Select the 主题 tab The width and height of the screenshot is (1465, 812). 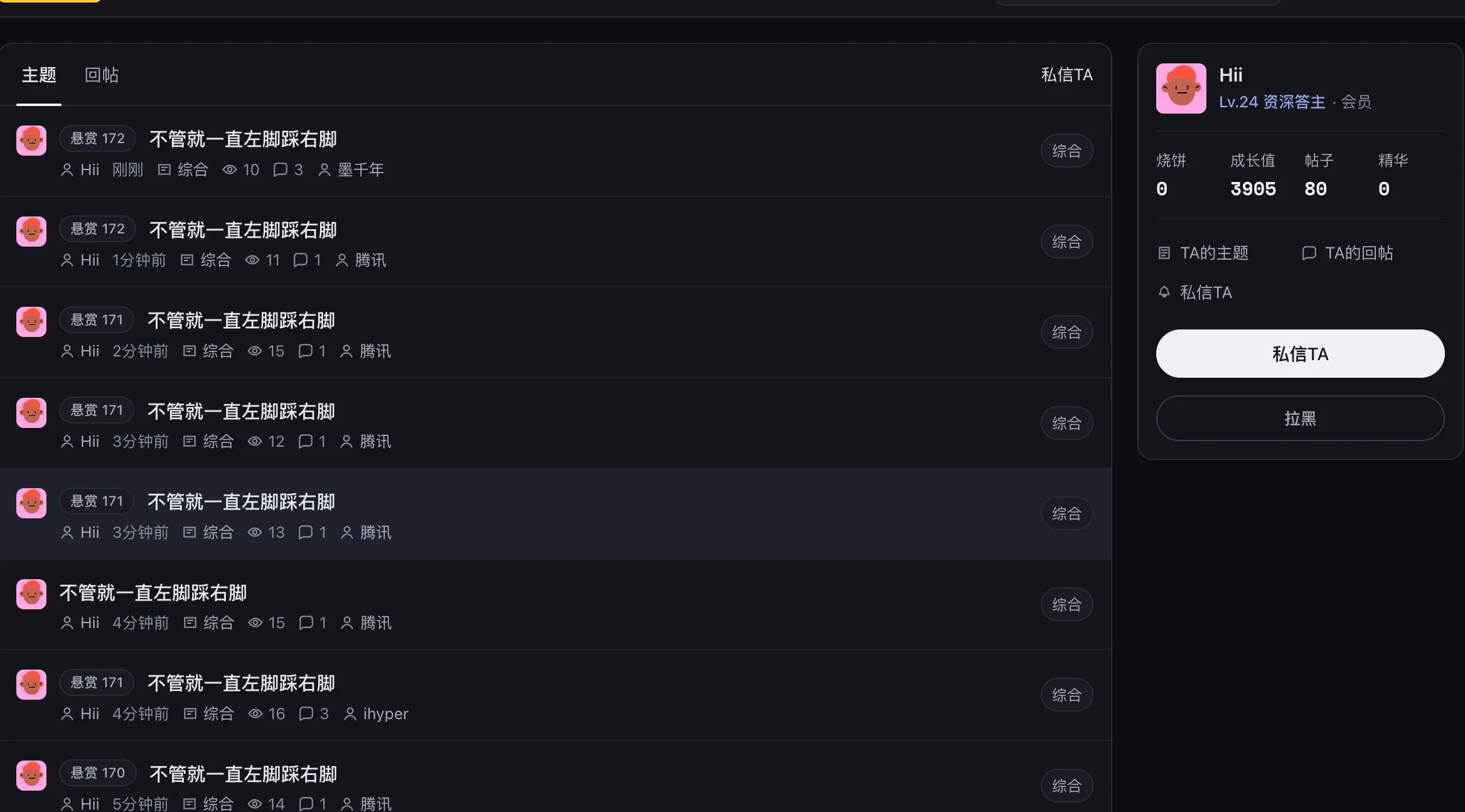(x=39, y=75)
